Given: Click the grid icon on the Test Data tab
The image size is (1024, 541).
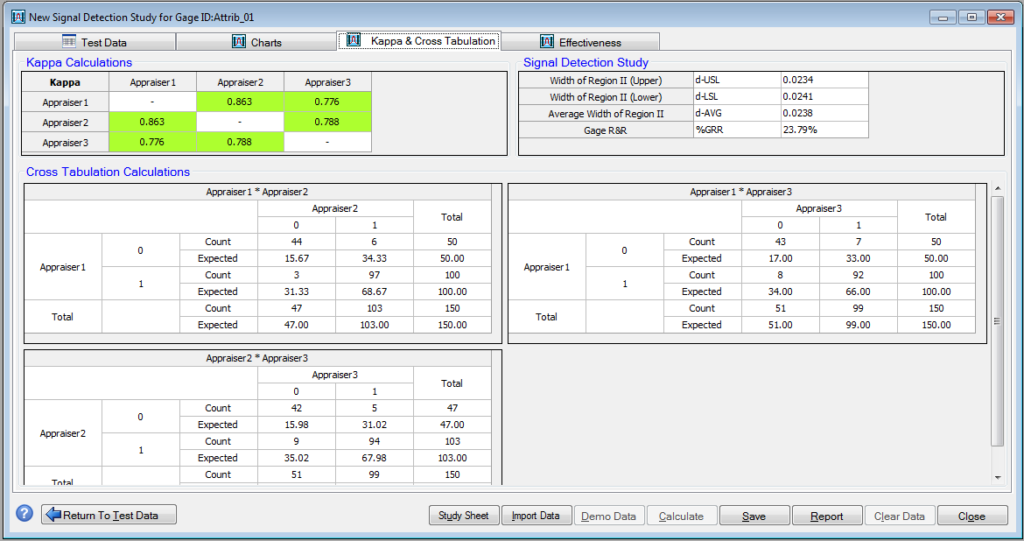Looking at the screenshot, I should pyautogui.click(x=69, y=42).
